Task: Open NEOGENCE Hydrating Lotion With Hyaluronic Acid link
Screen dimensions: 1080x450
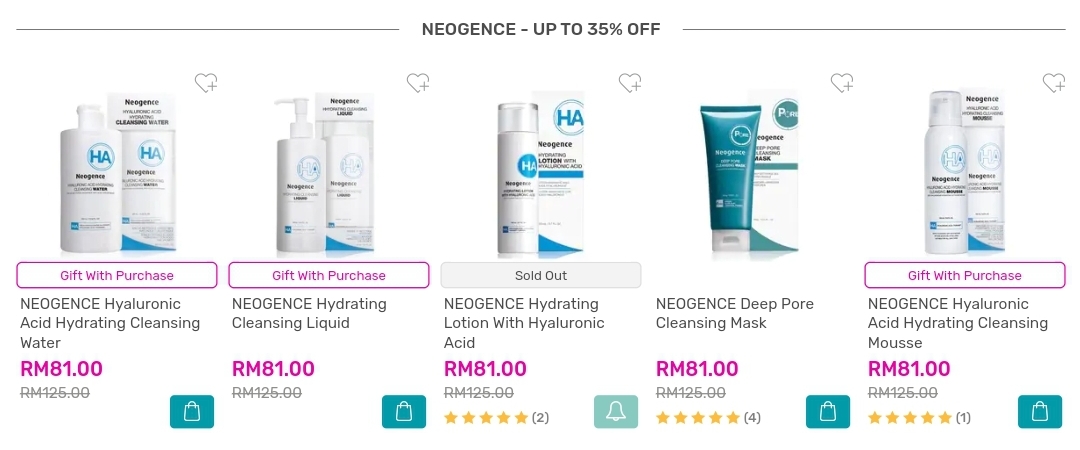Action: tap(524, 323)
